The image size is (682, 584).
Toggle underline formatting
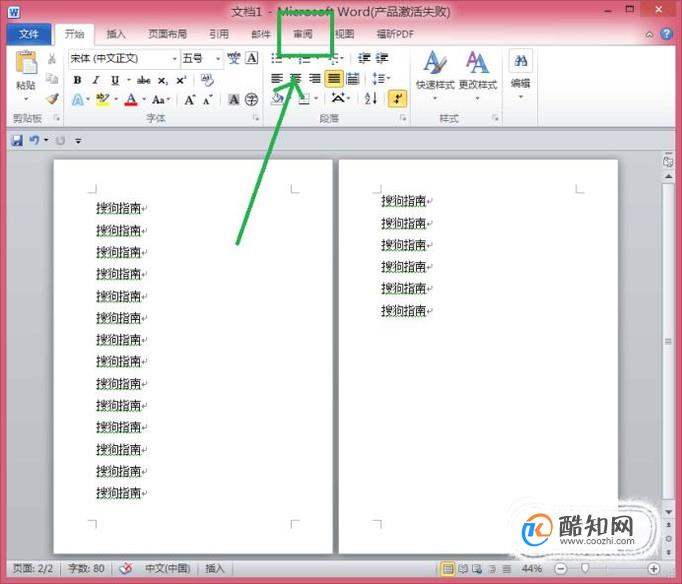pos(115,80)
